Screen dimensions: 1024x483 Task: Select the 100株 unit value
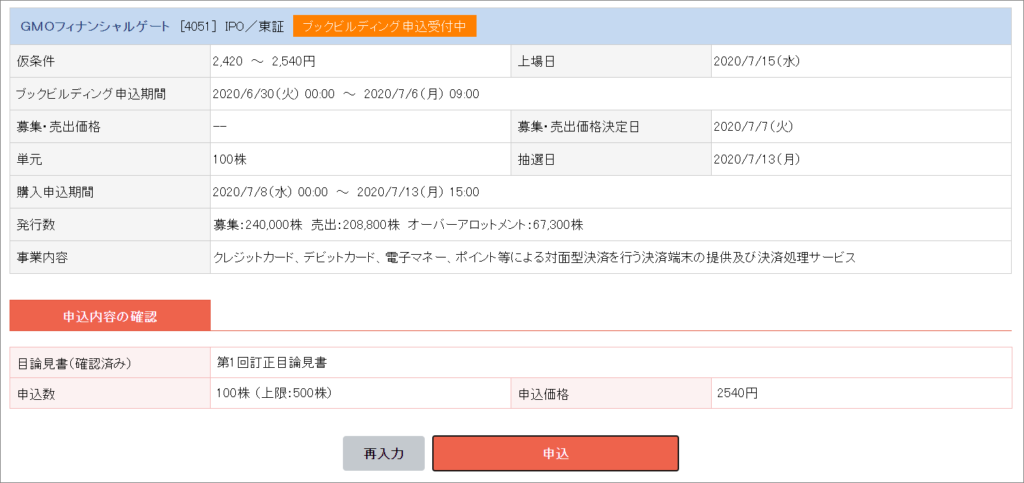[230, 159]
